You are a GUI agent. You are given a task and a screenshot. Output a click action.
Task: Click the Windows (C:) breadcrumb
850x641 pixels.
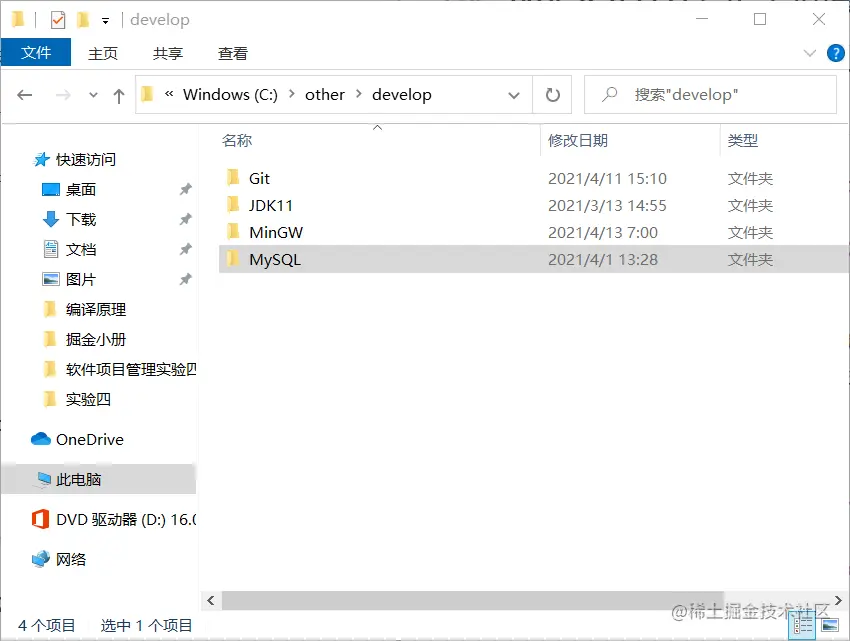[x=230, y=95]
